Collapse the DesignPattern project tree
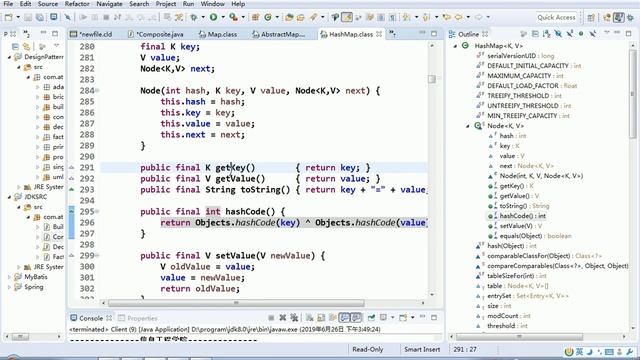Image resolution: width=640 pixels, height=360 pixels. pos(9,57)
